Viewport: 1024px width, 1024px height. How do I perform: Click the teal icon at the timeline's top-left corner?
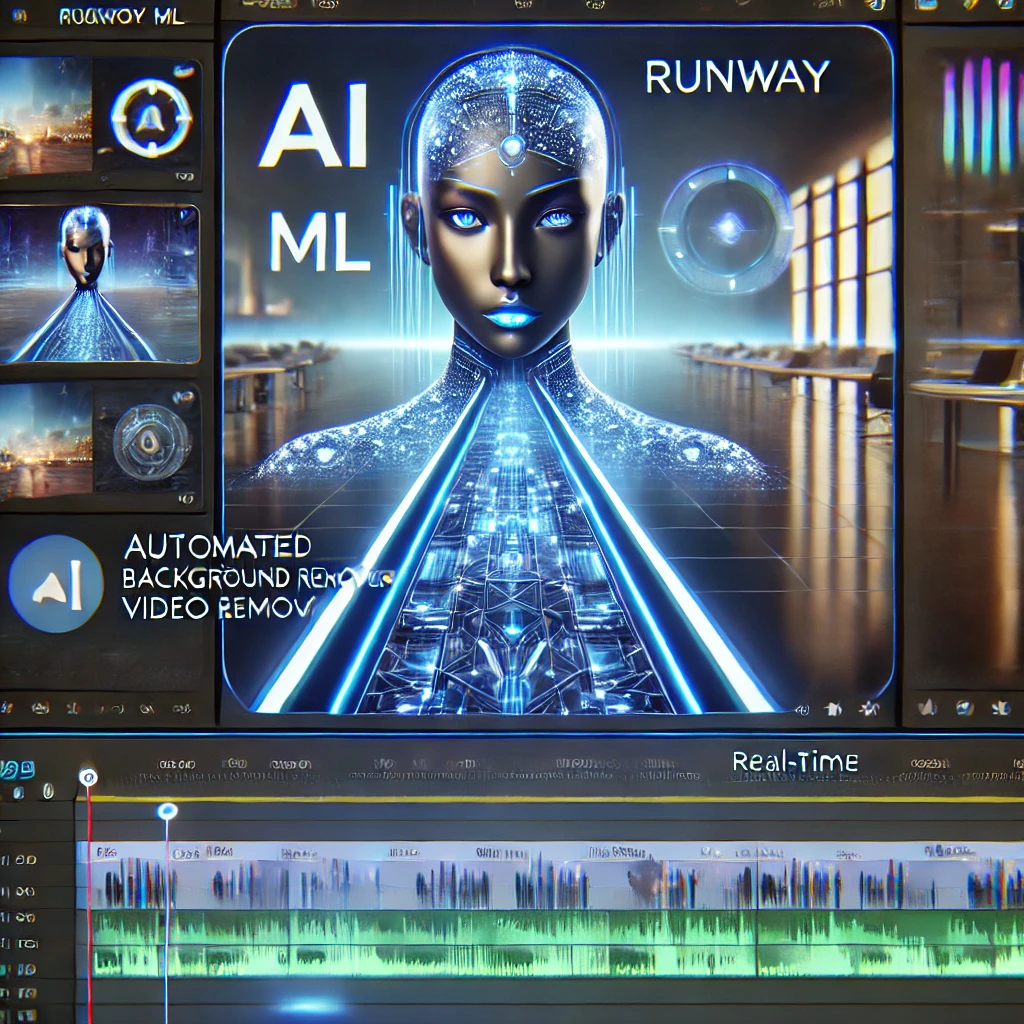[x=17, y=769]
